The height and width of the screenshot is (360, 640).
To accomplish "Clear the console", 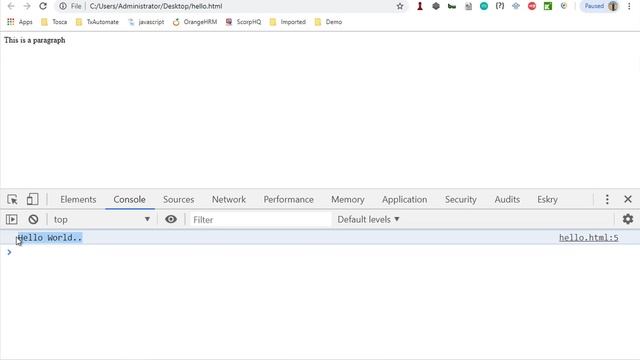I will pyautogui.click(x=33, y=220).
